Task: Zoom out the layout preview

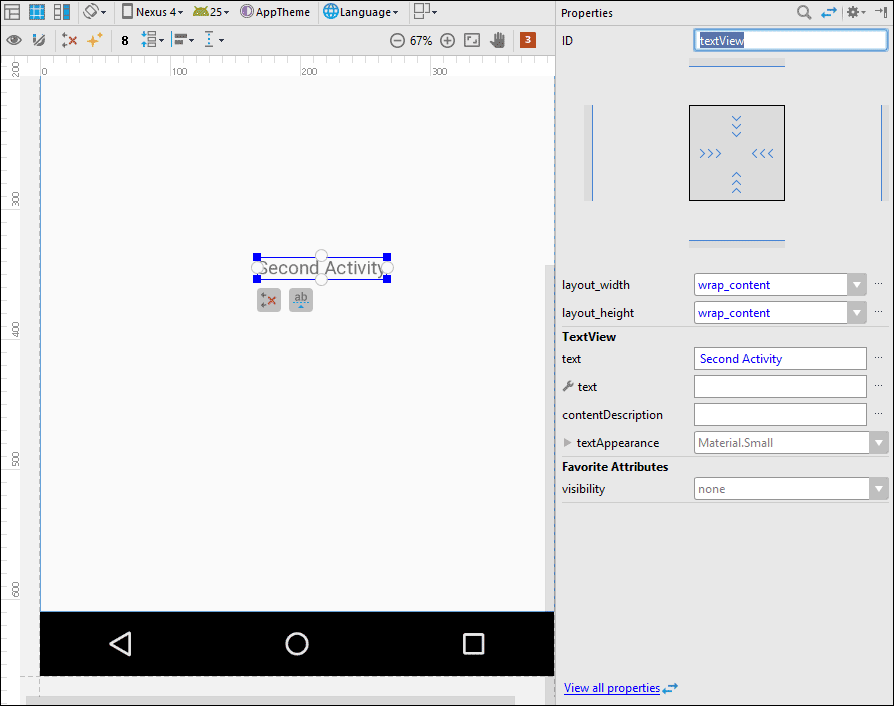Action: pyautogui.click(x=397, y=41)
